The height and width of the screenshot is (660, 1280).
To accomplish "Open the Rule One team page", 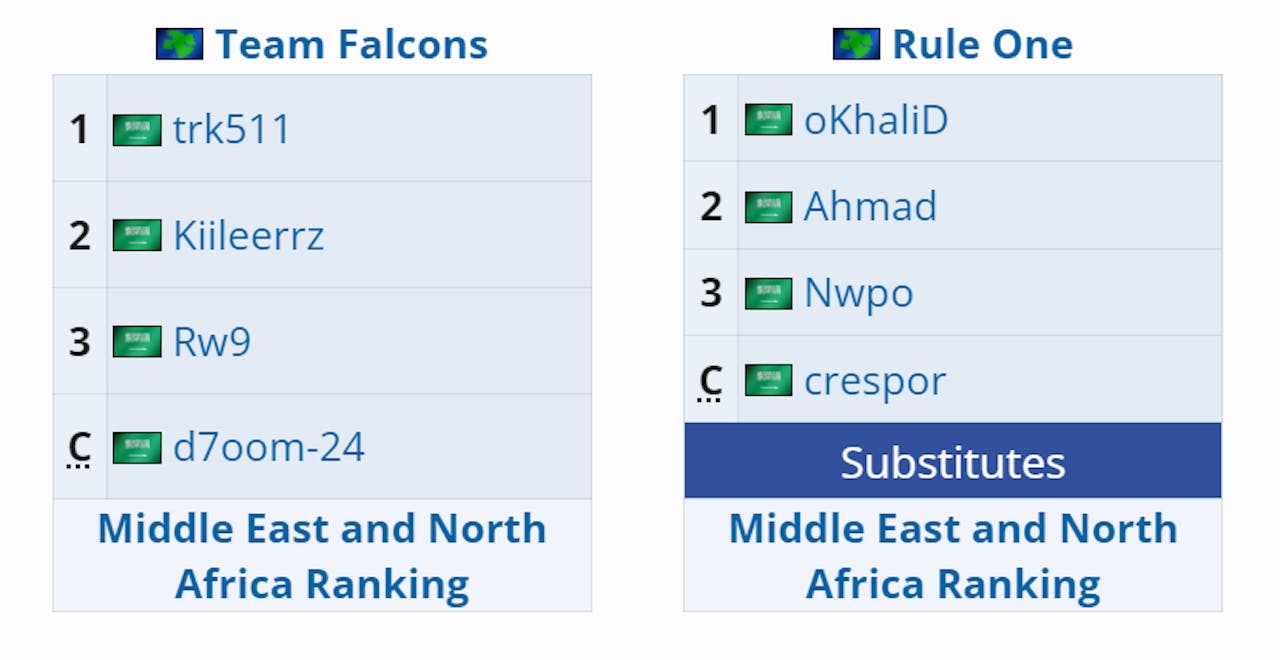I will click(982, 44).
